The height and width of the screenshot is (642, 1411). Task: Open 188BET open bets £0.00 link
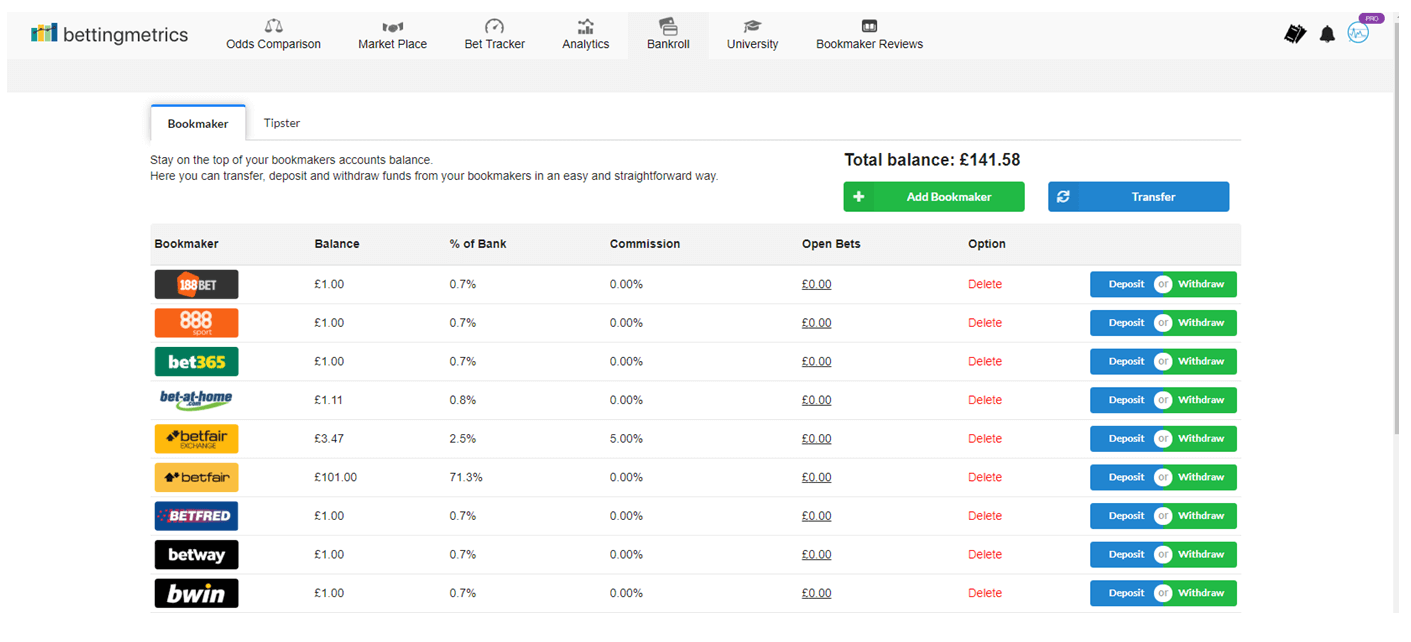pos(816,284)
